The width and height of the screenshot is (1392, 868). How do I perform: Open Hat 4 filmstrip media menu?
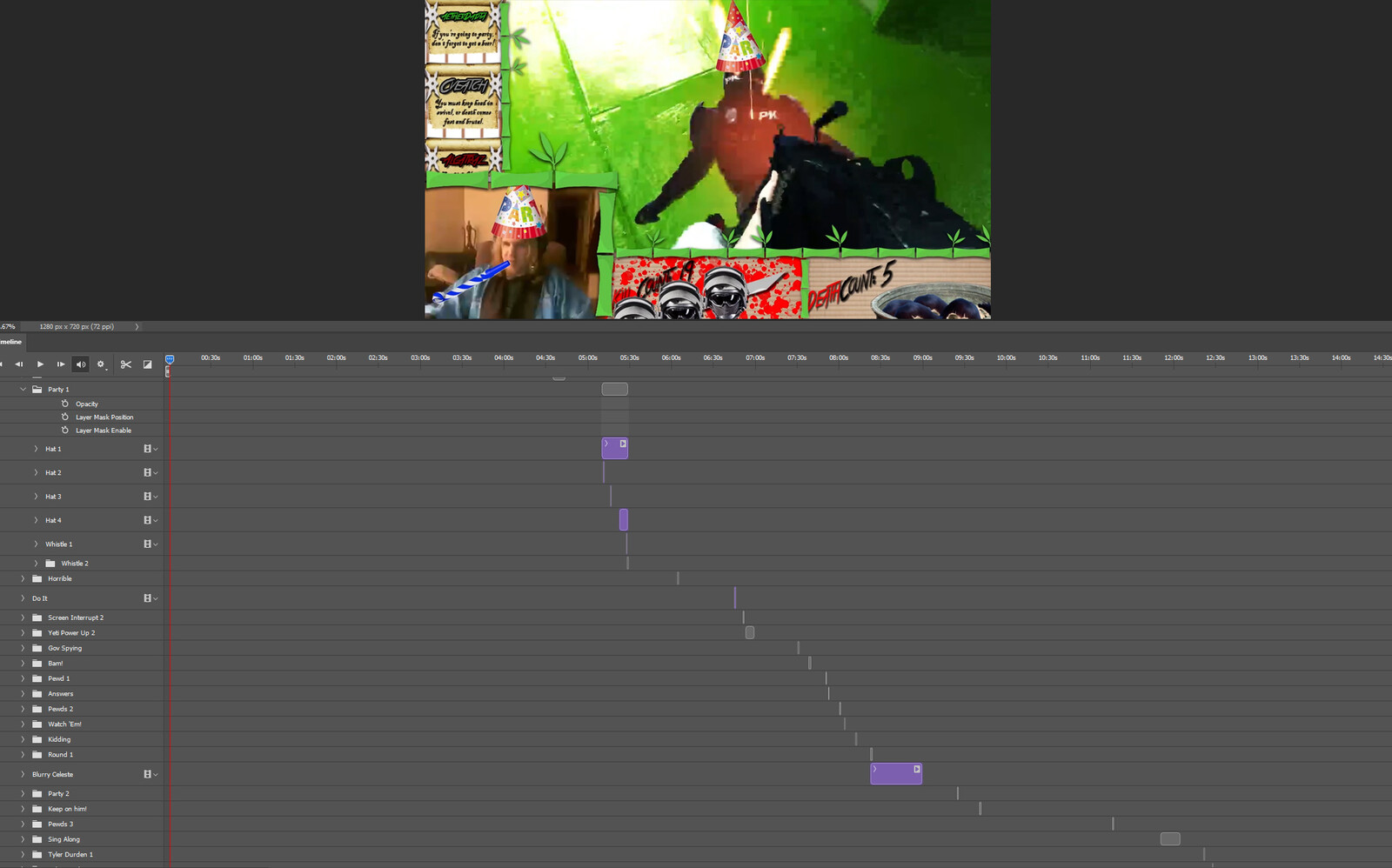pyautogui.click(x=150, y=520)
